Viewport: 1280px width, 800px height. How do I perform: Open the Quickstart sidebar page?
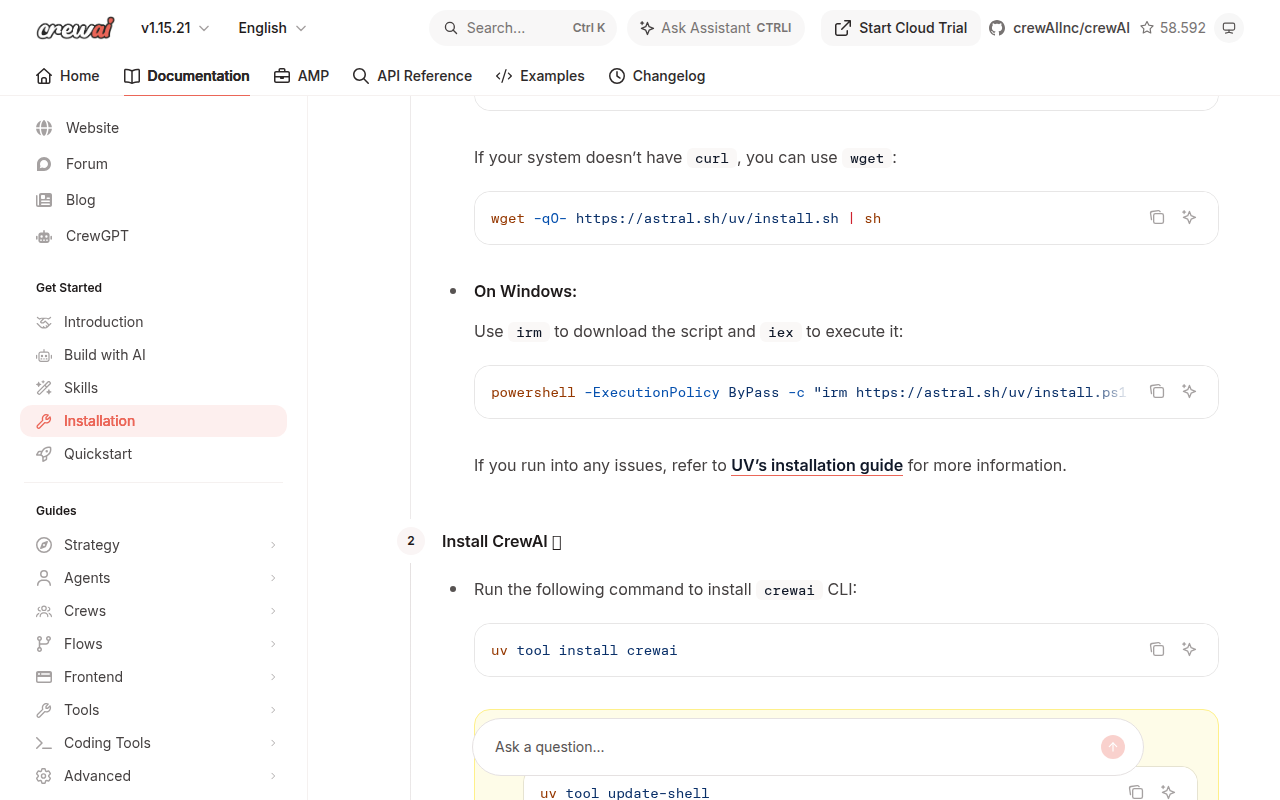point(153,454)
